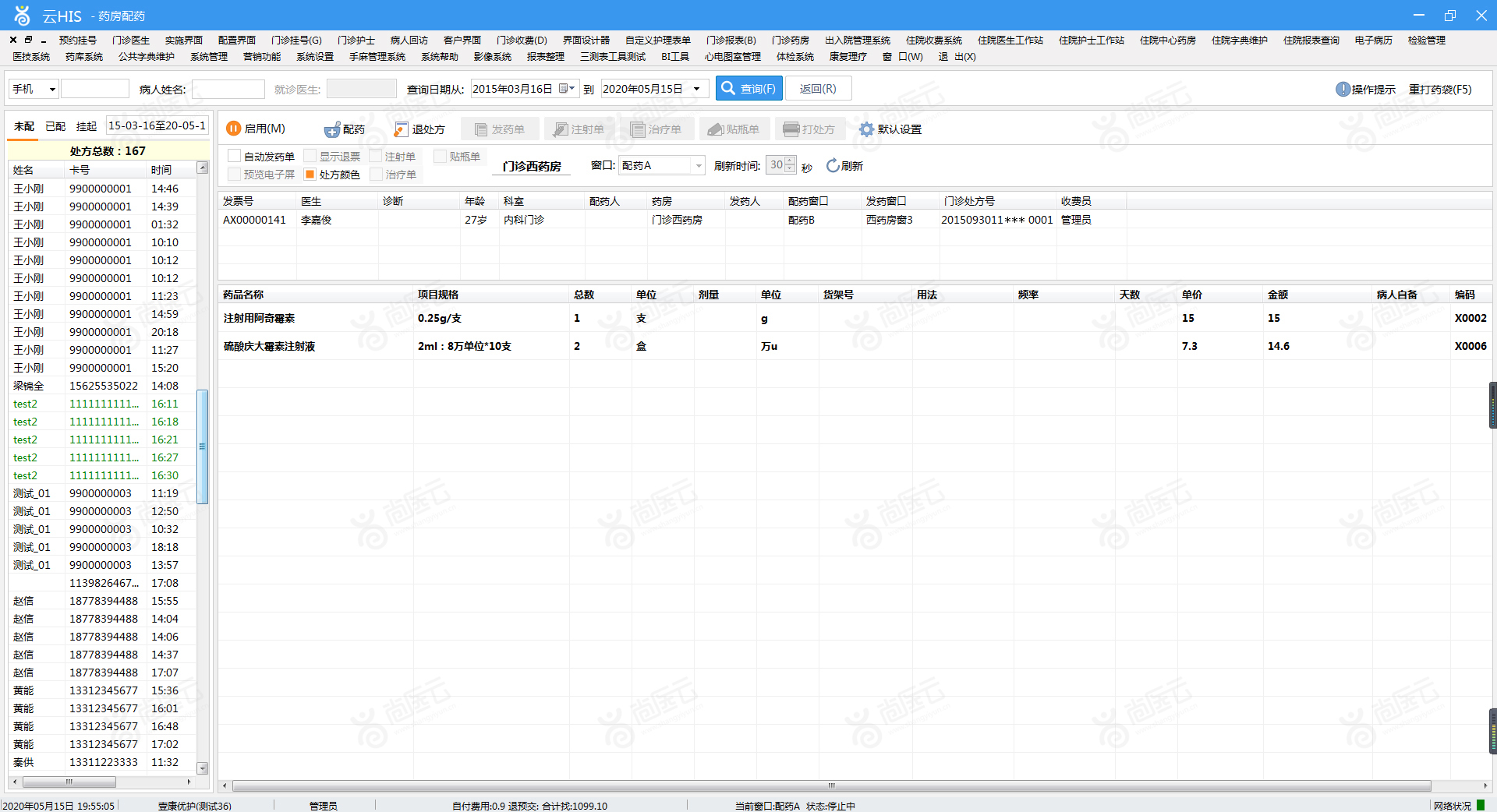Click the 注射单 toolbar button with pen icon
The width and height of the screenshot is (1497, 812).
[x=579, y=129]
